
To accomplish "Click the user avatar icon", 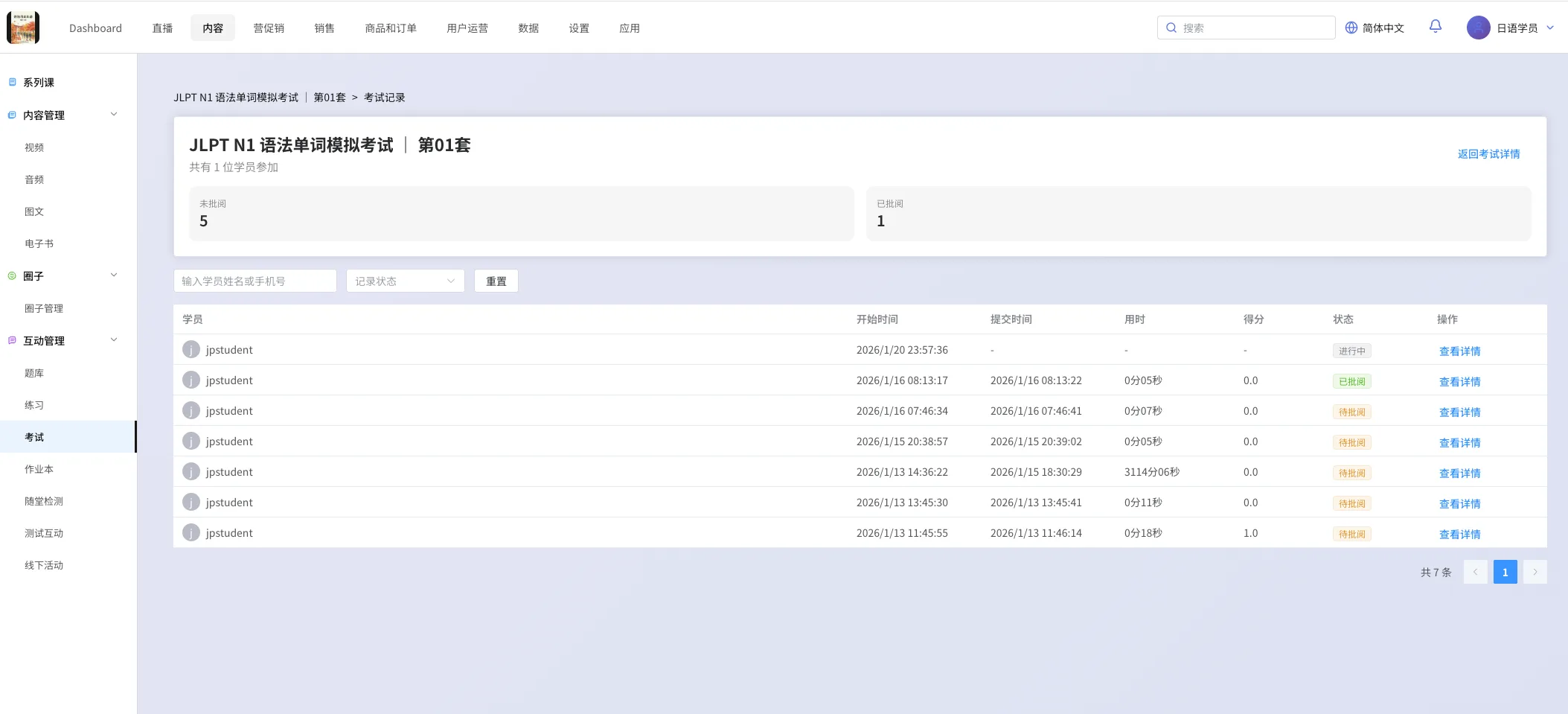I will (x=1478, y=28).
